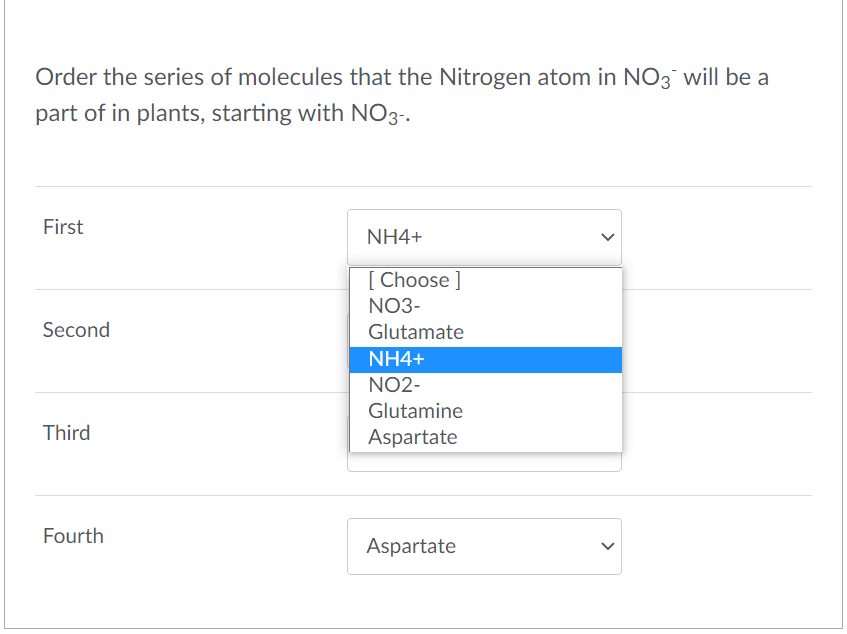Choose Glutamate in the dropdown options

point(415,332)
